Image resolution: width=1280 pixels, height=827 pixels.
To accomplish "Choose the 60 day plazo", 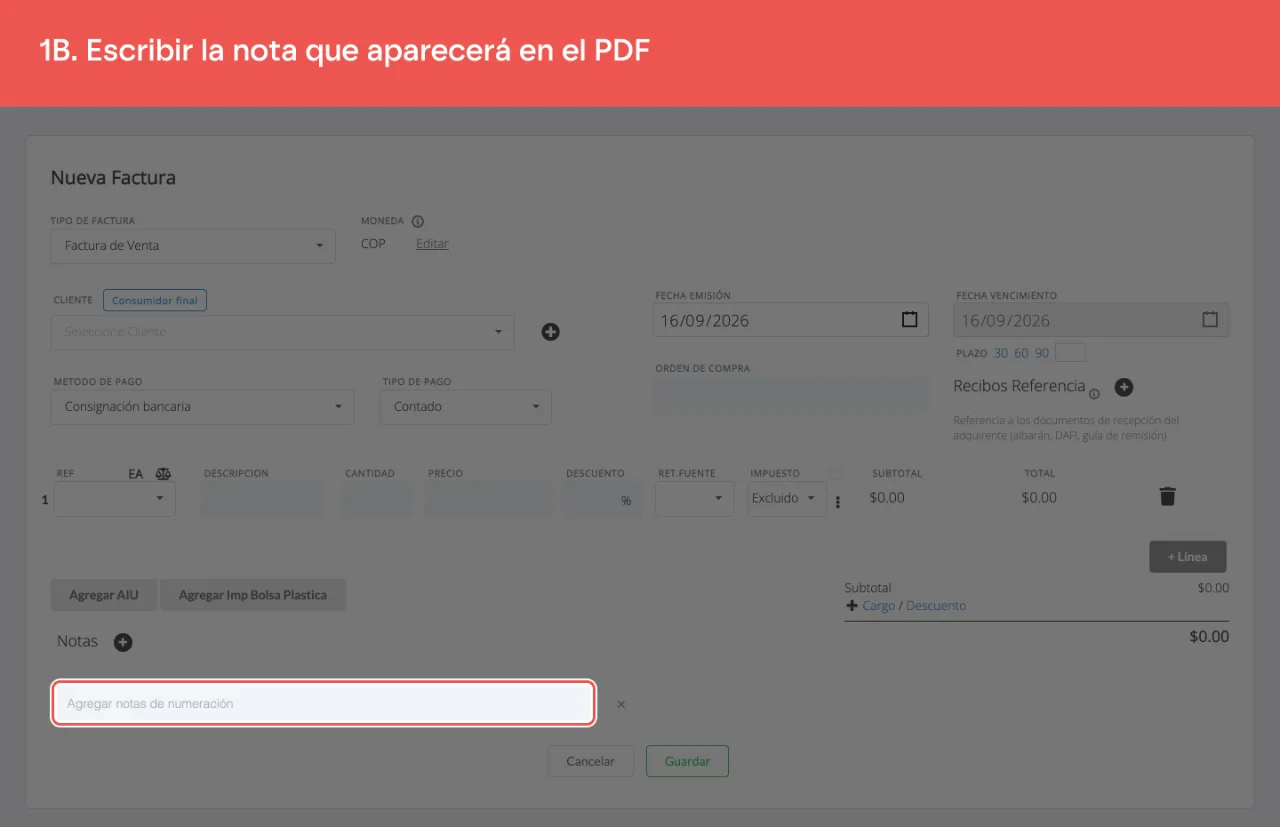I will [1021, 353].
